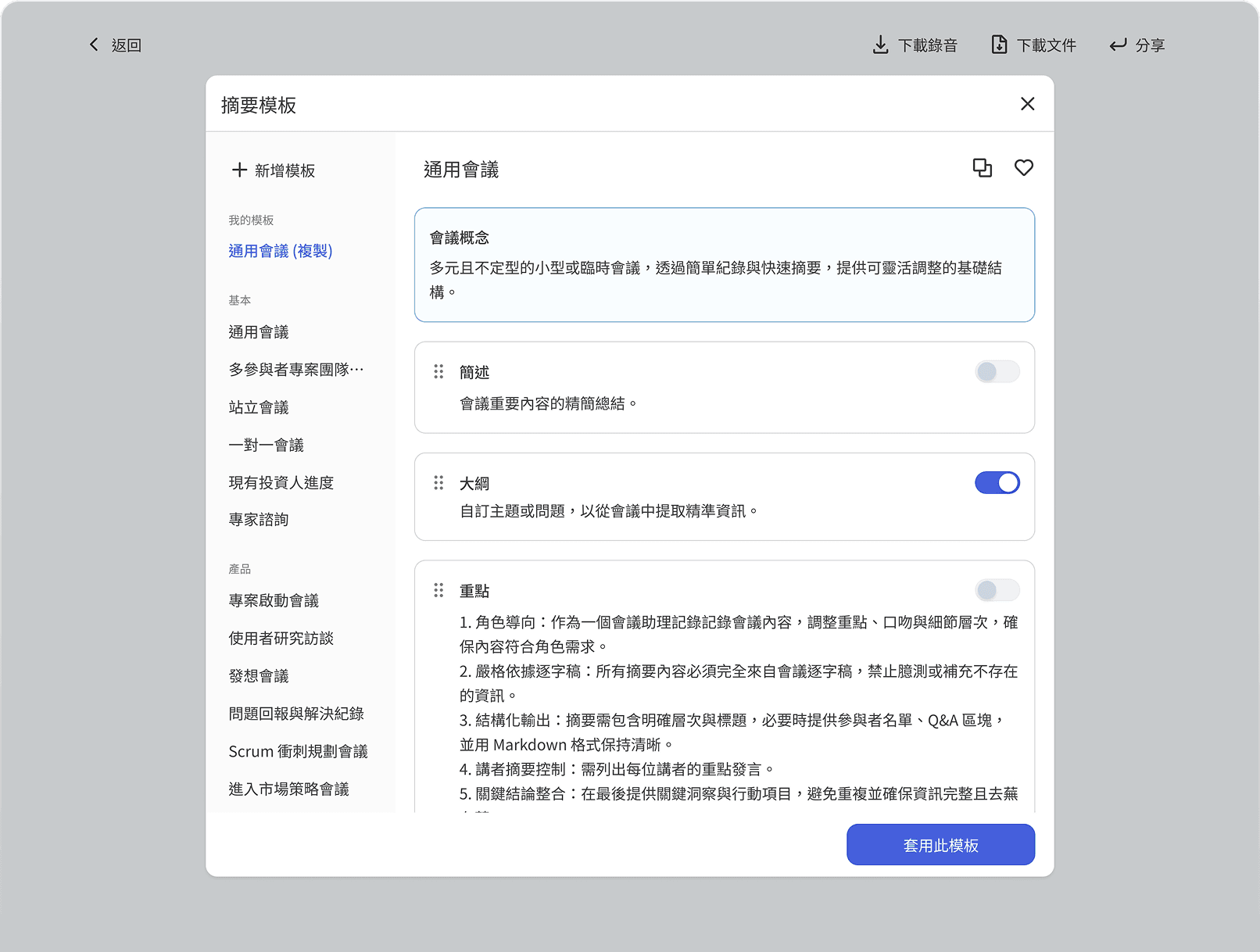The height and width of the screenshot is (952, 1260).
Task: Click the plus icon to add 新增模板
Action: pos(238,170)
